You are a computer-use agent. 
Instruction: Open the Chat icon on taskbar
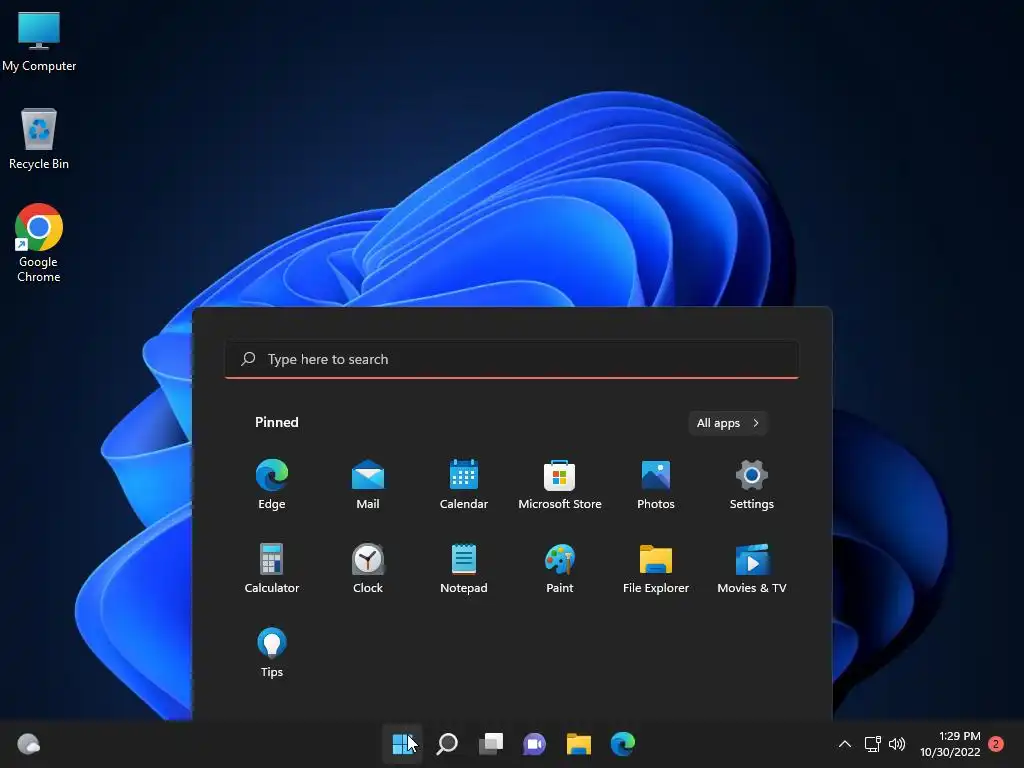(534, 744)
